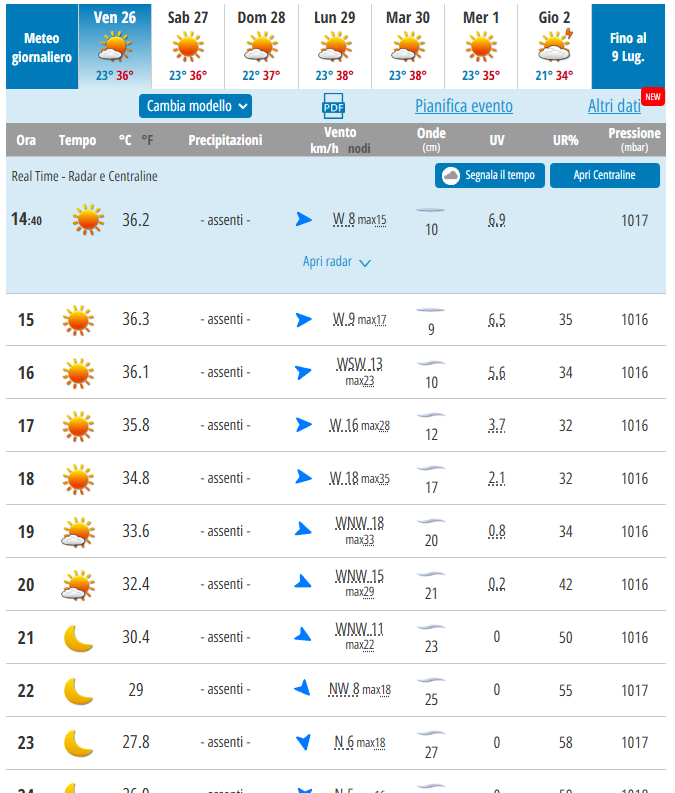Click the Segnala il tempo button
The height and width of the screenshot is (793, 675).
pos(490,175)
